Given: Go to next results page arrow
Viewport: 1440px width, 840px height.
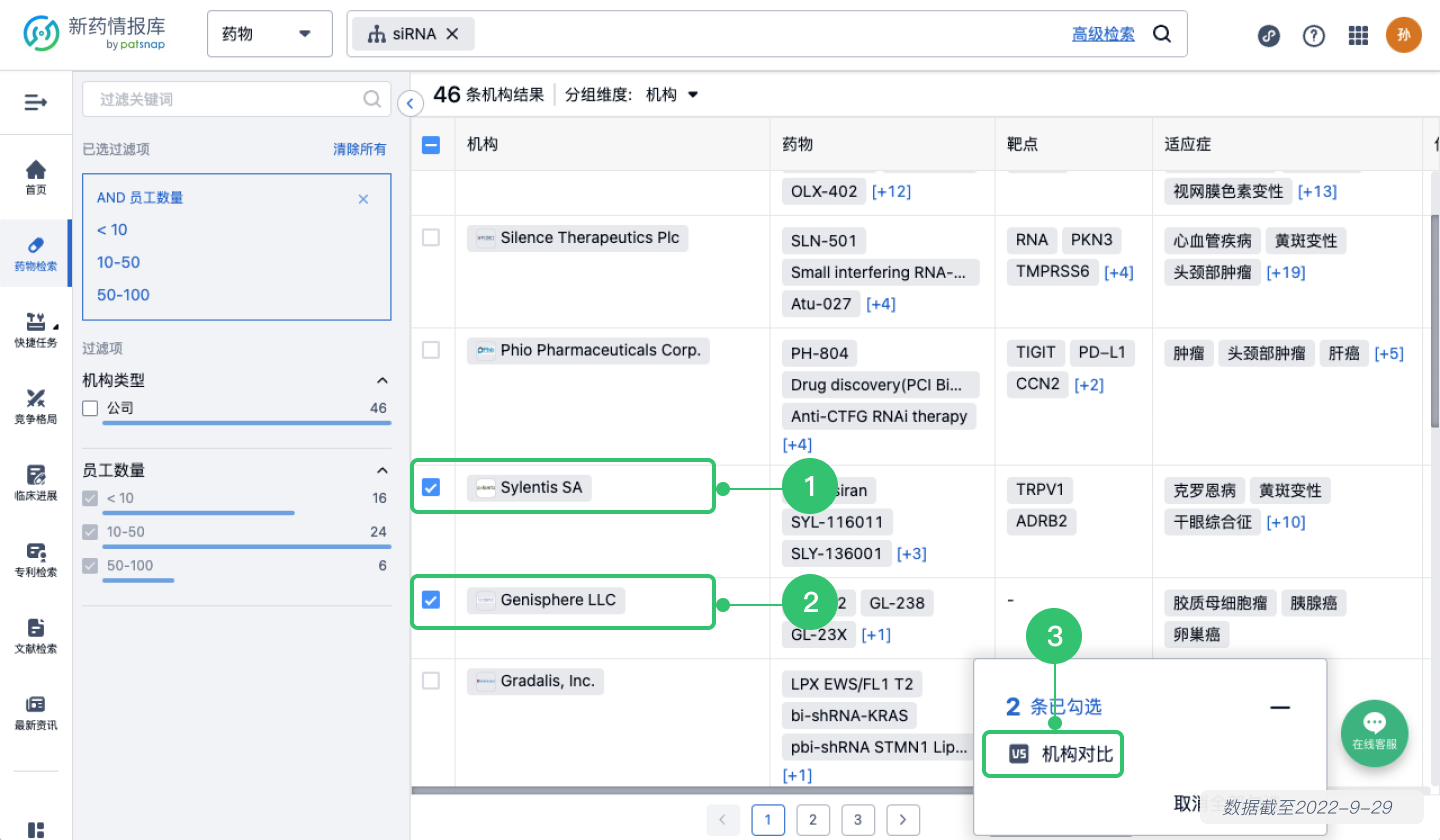Looking at the screenshot, I should click(903, 820).
